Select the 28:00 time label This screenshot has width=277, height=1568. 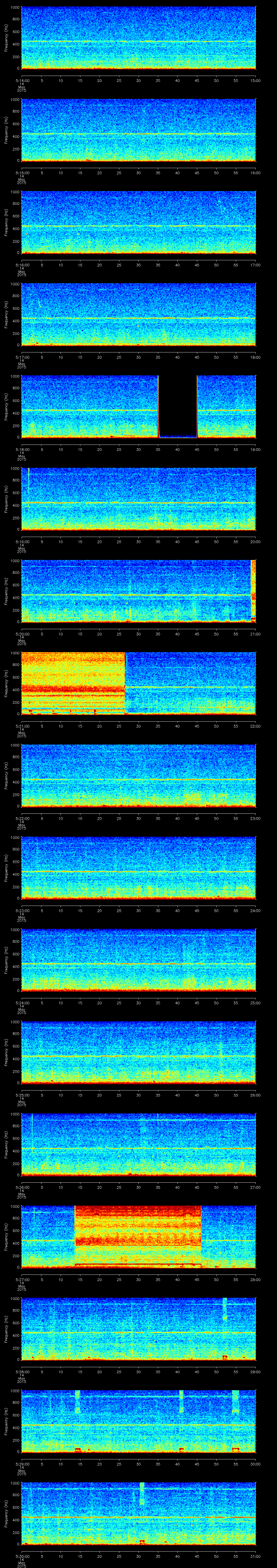(255, 1279)
